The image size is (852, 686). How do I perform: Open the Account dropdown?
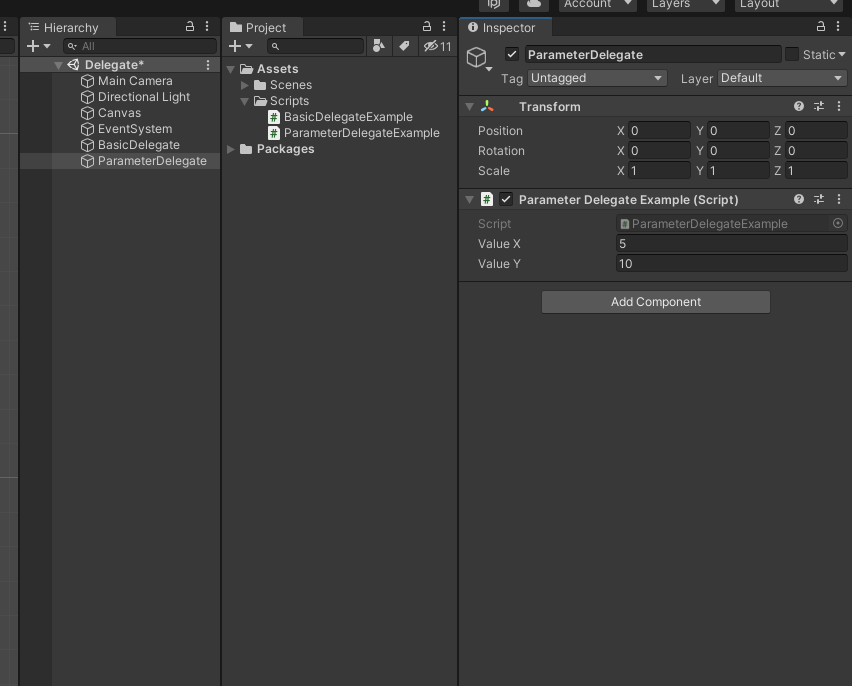point(597,4)
